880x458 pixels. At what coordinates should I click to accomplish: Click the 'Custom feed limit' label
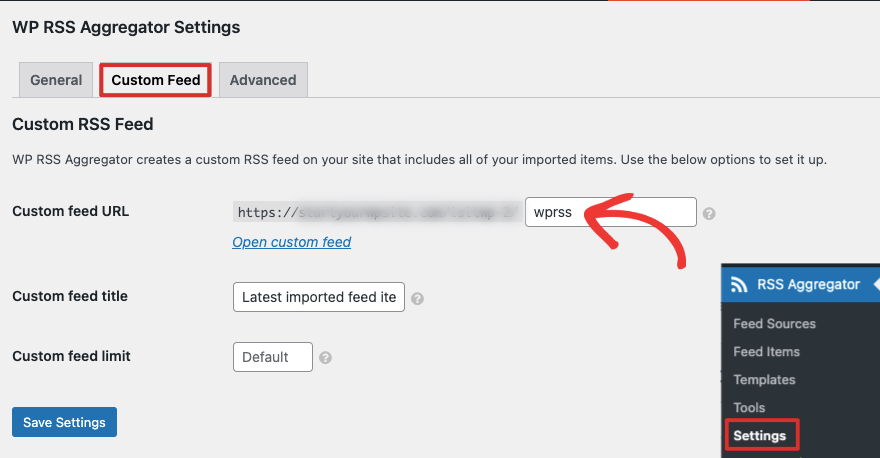(x=71, y=356)
